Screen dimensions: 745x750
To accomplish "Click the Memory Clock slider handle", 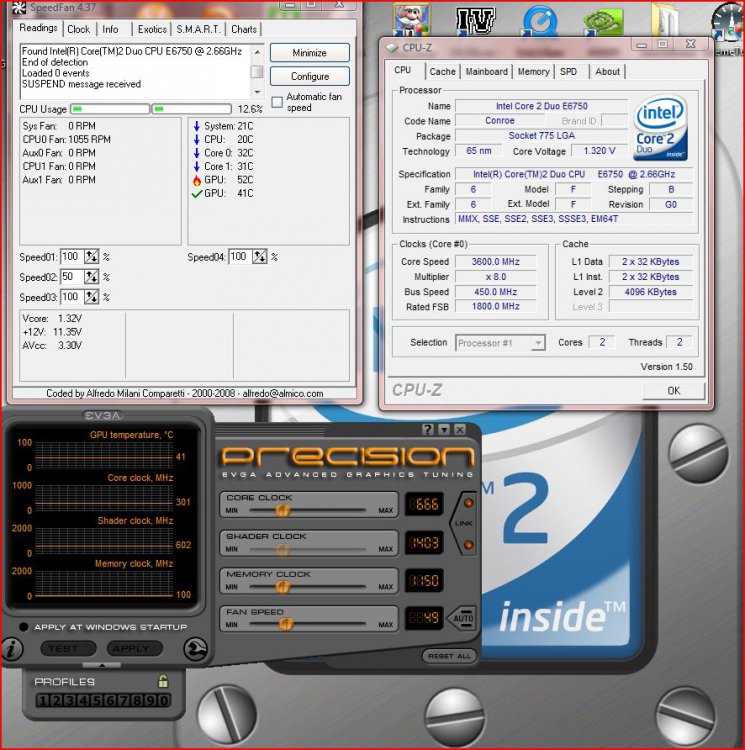I will (x=283, y=586).
